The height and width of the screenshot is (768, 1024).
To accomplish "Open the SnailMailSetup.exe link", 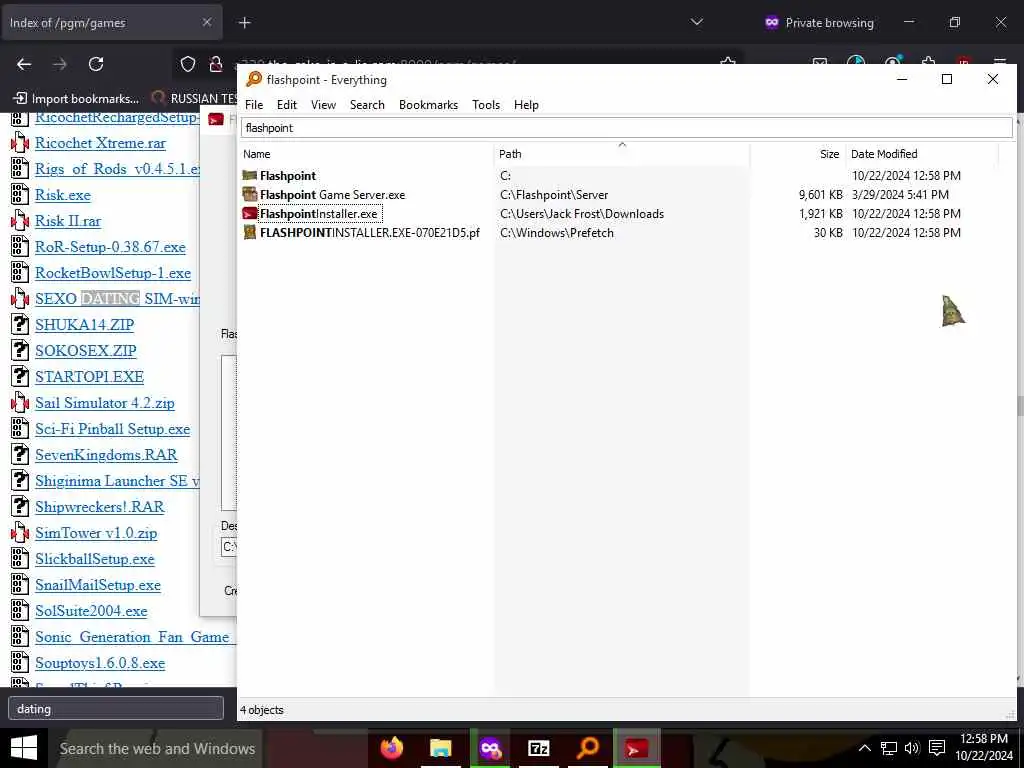I will 98,585.
